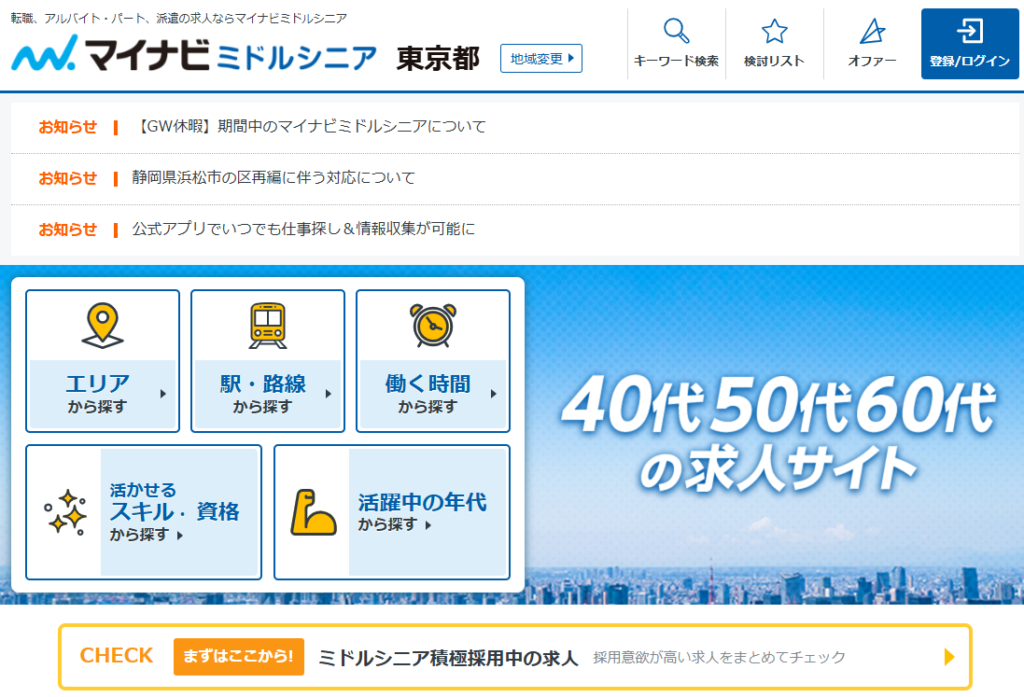1024x697 pixels.
Task: Open the star 検討リスト icon
Action: tap(774, 32)
